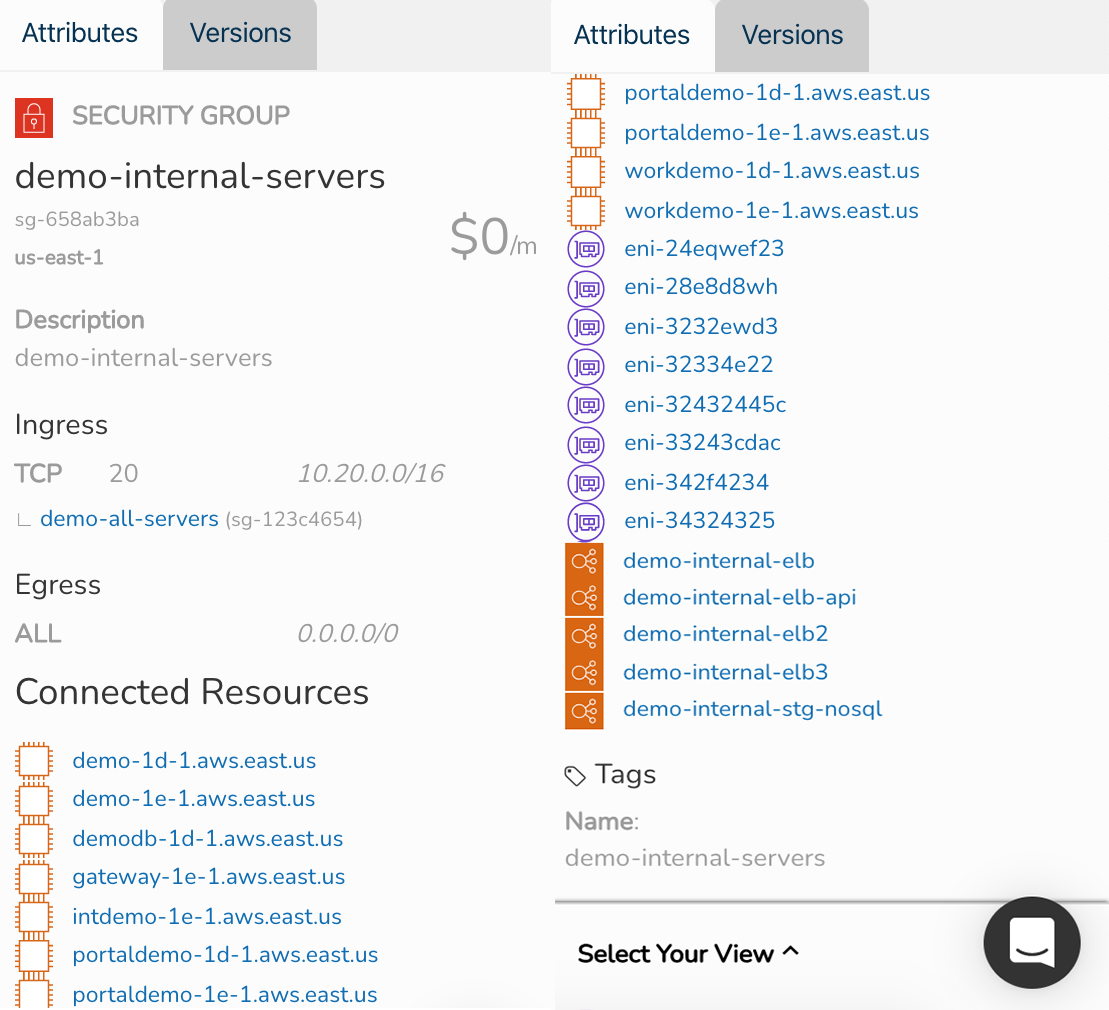Select the ELB icon beside demo-internal-stg-nosql

(x=584, y=711)
